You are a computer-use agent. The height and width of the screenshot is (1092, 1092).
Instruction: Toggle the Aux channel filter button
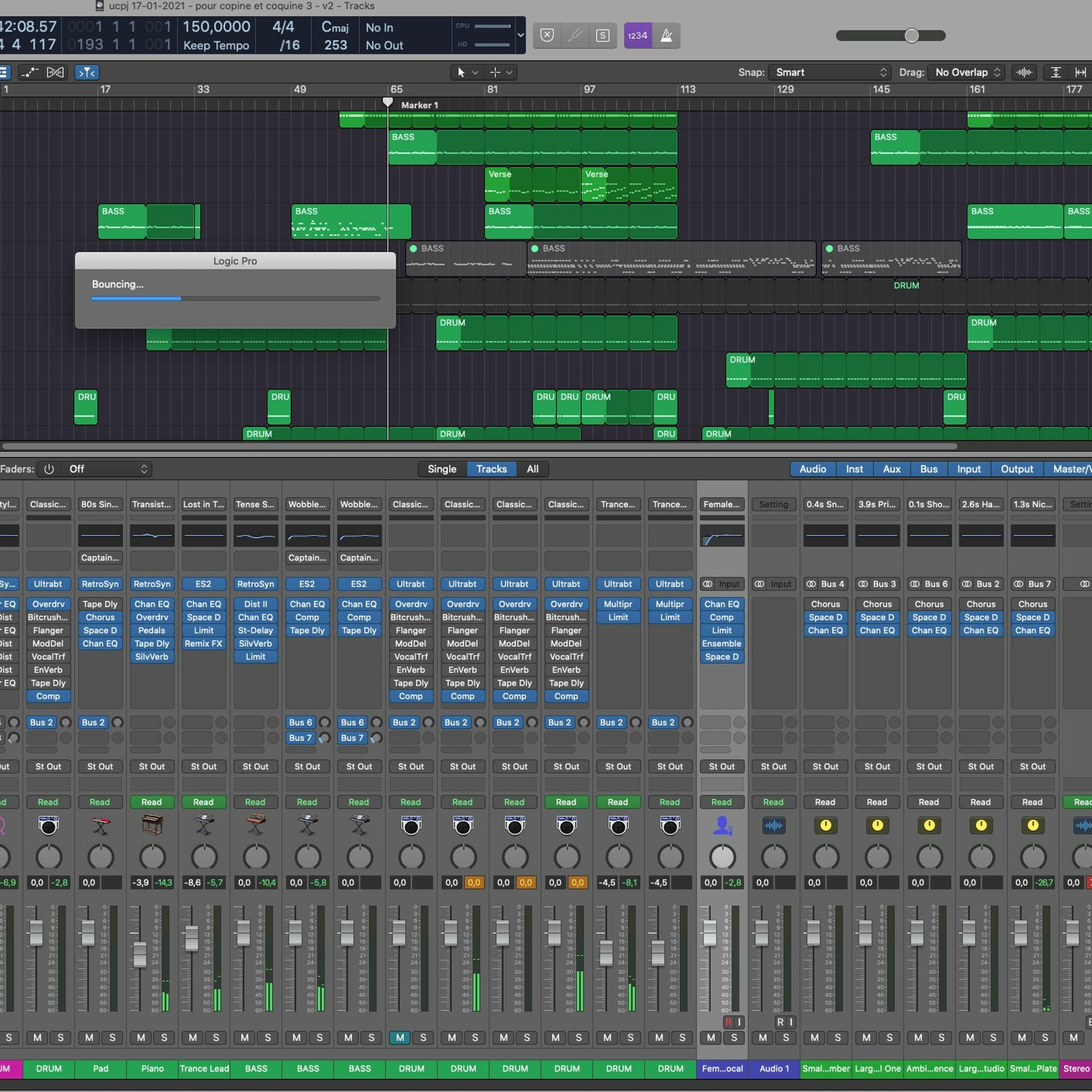tap(892, 469)
